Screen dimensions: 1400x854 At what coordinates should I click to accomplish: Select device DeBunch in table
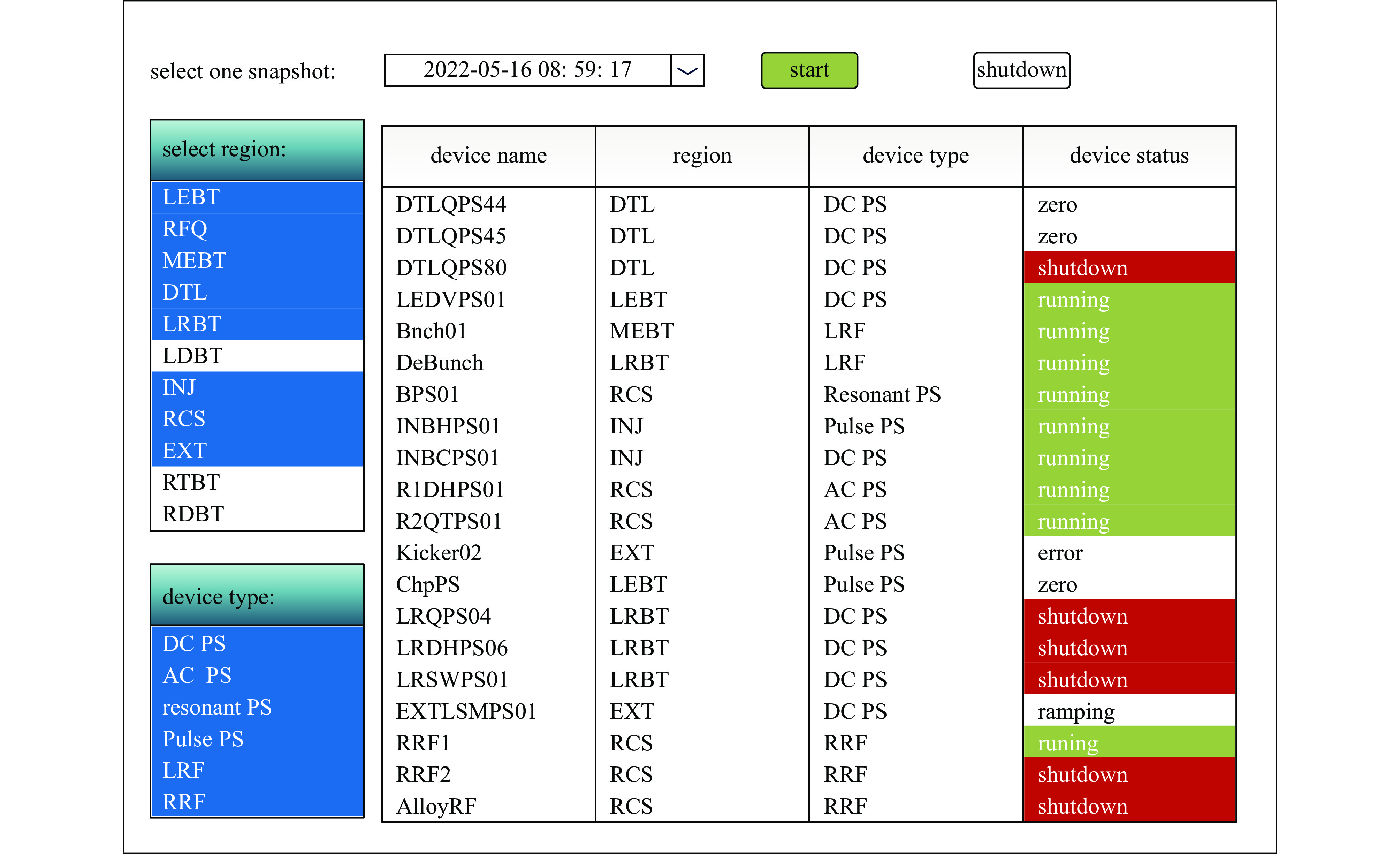439,363
